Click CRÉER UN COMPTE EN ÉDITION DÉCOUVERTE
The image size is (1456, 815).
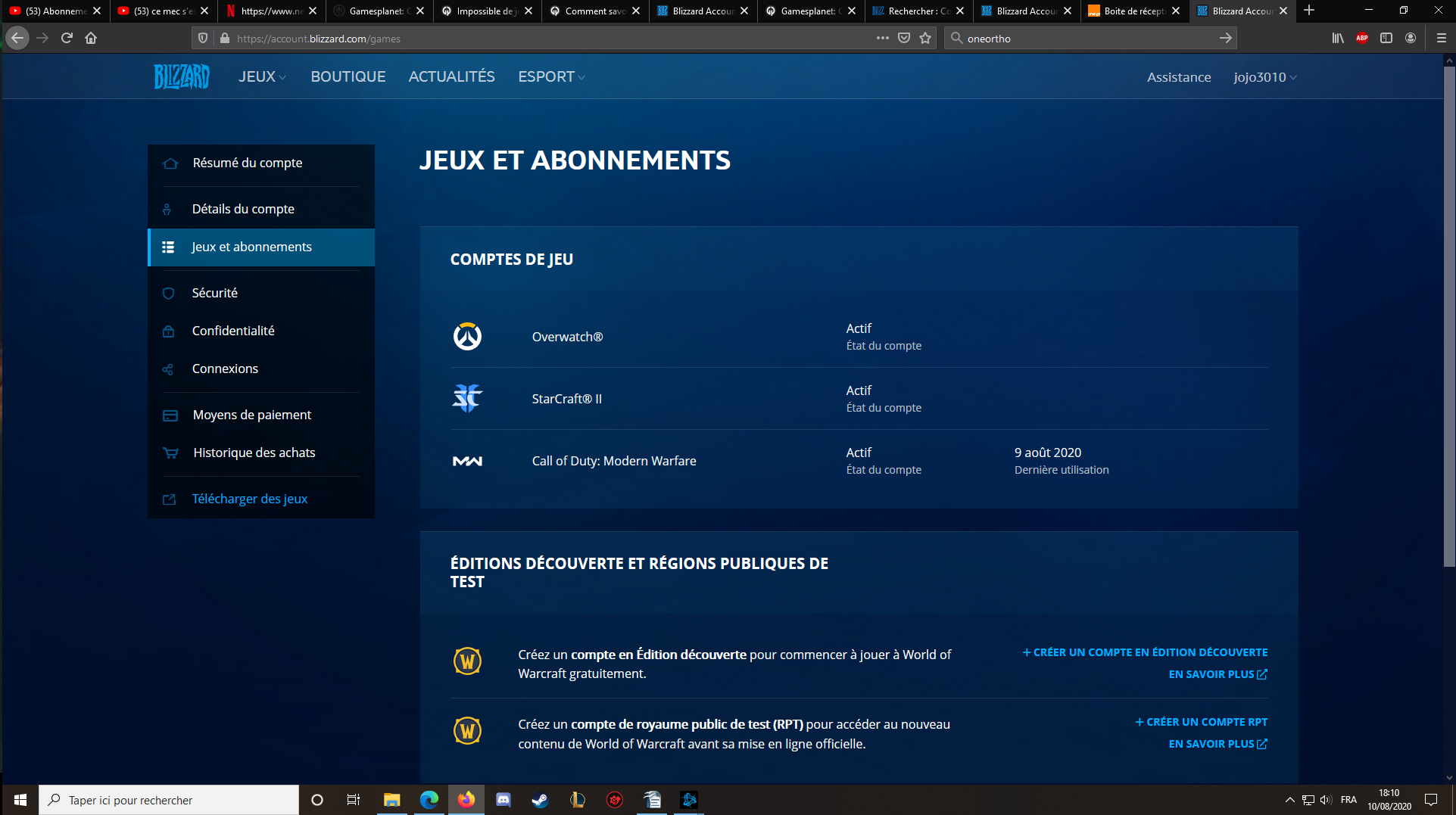coord(1145,652)
